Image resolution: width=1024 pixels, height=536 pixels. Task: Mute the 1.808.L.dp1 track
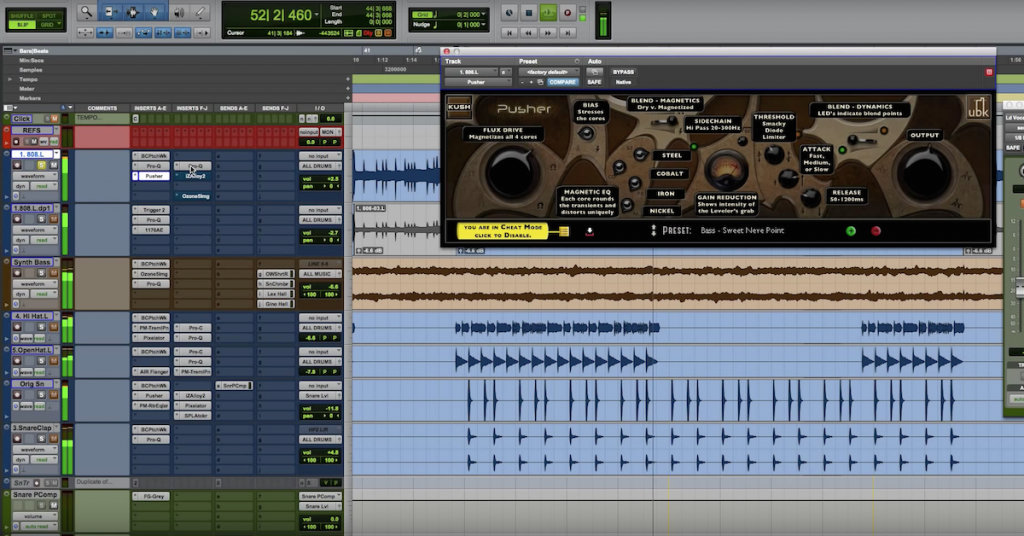[53, 219]
